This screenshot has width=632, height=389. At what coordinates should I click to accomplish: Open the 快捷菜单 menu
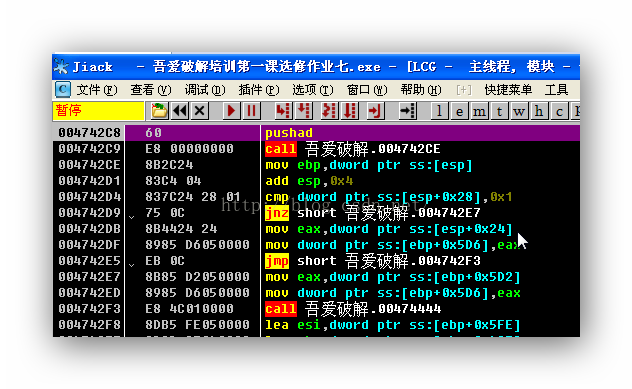[508, 89]
